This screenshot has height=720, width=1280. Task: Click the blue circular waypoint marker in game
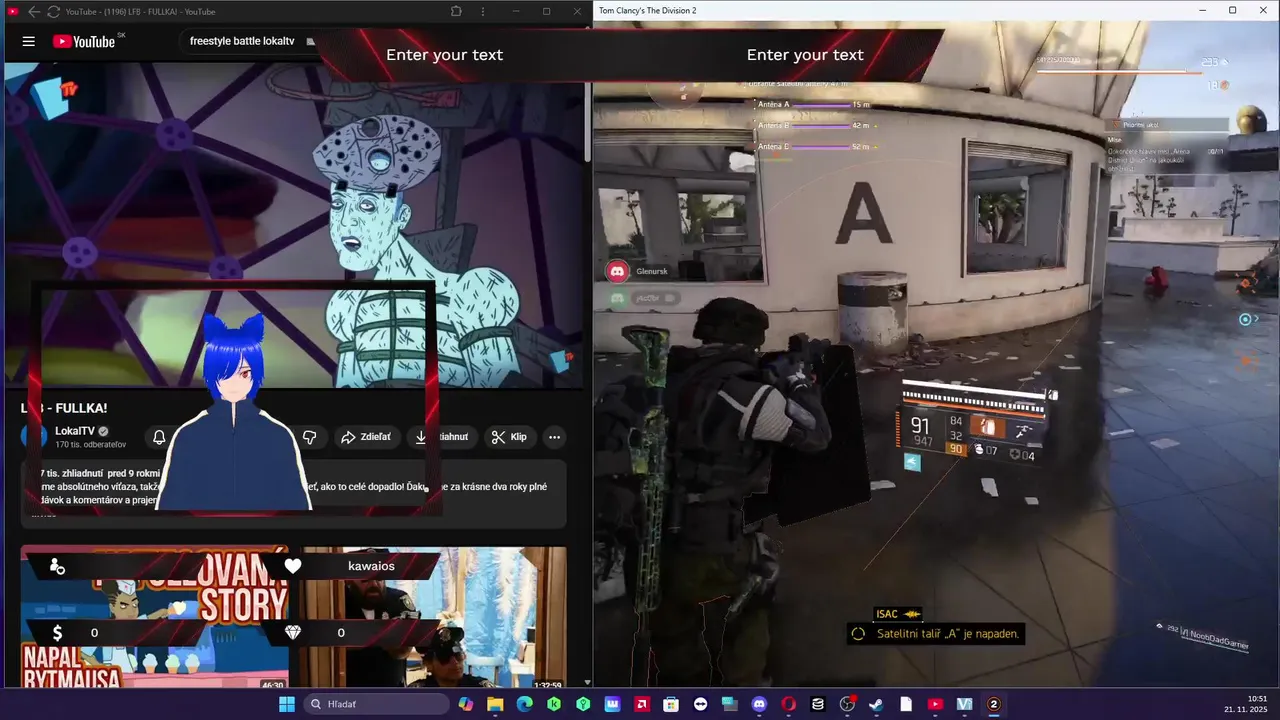pyautogui.click(x=1245, y=320)
